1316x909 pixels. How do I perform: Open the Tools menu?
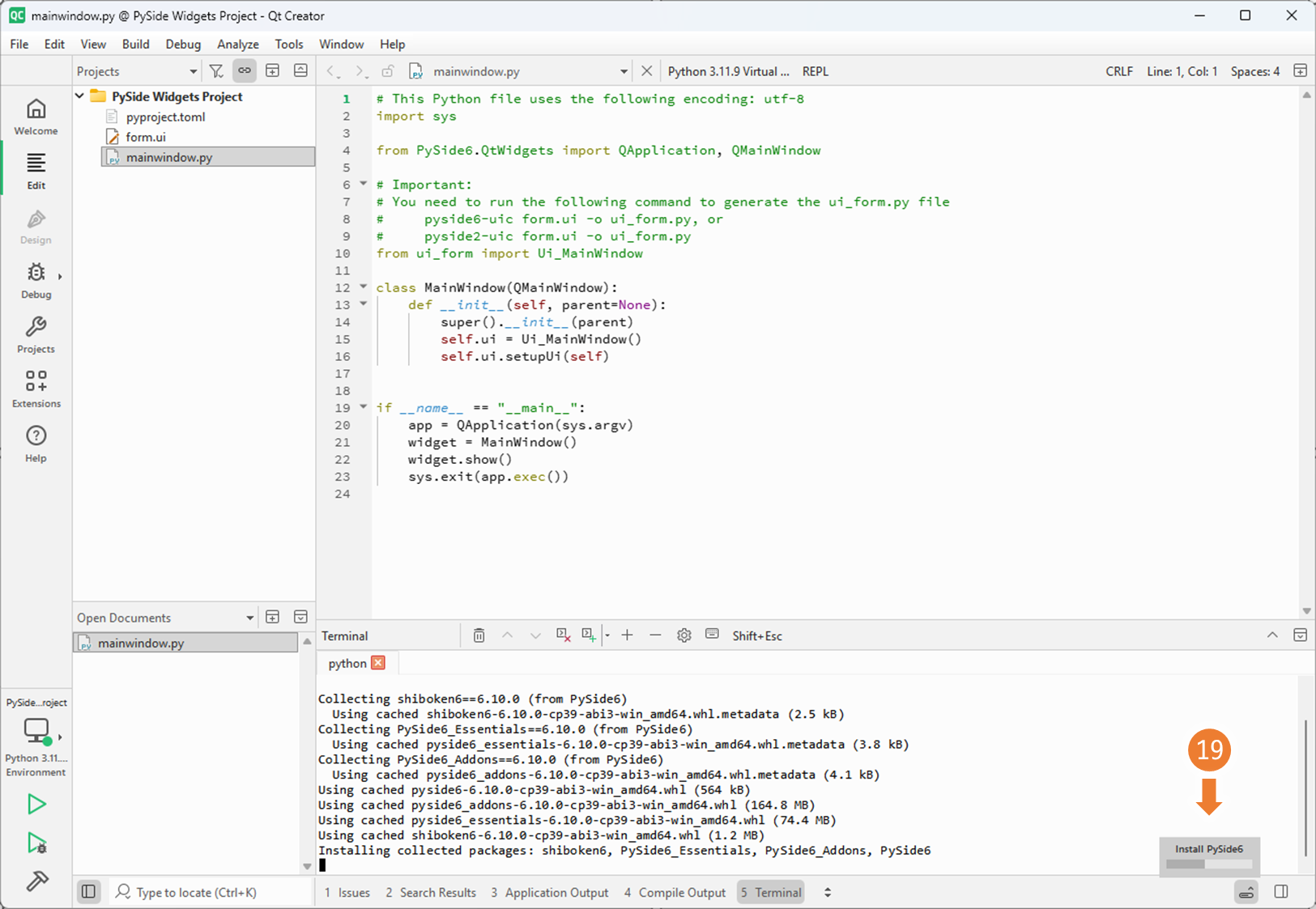[289, 44]
